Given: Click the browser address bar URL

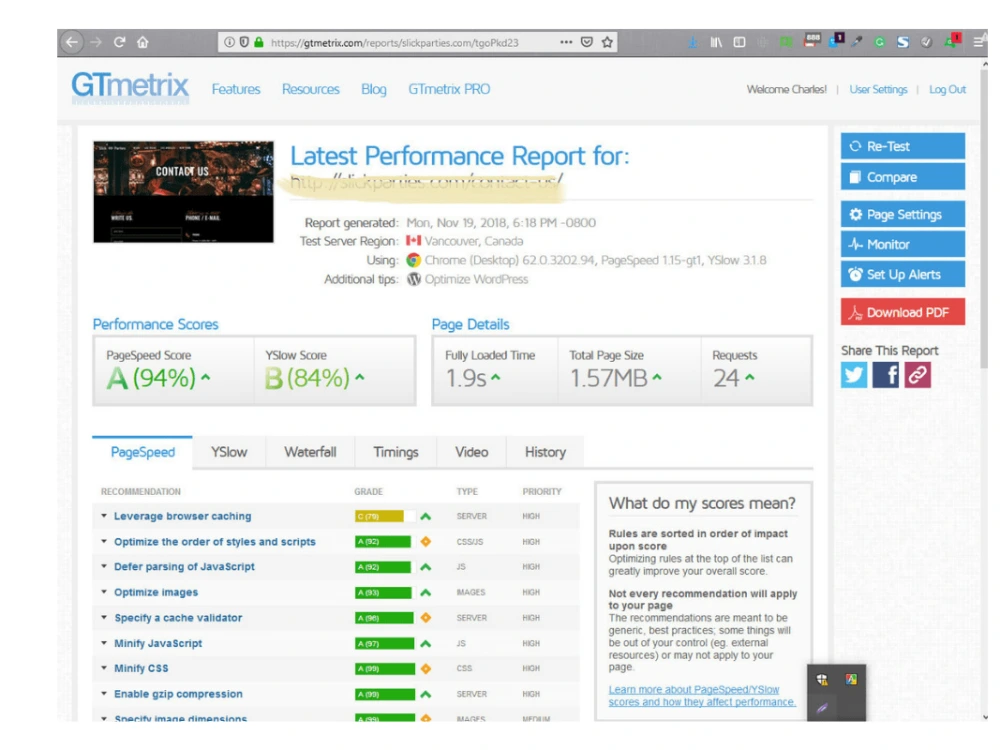Looking at the screenshot, I should [394, 43].
